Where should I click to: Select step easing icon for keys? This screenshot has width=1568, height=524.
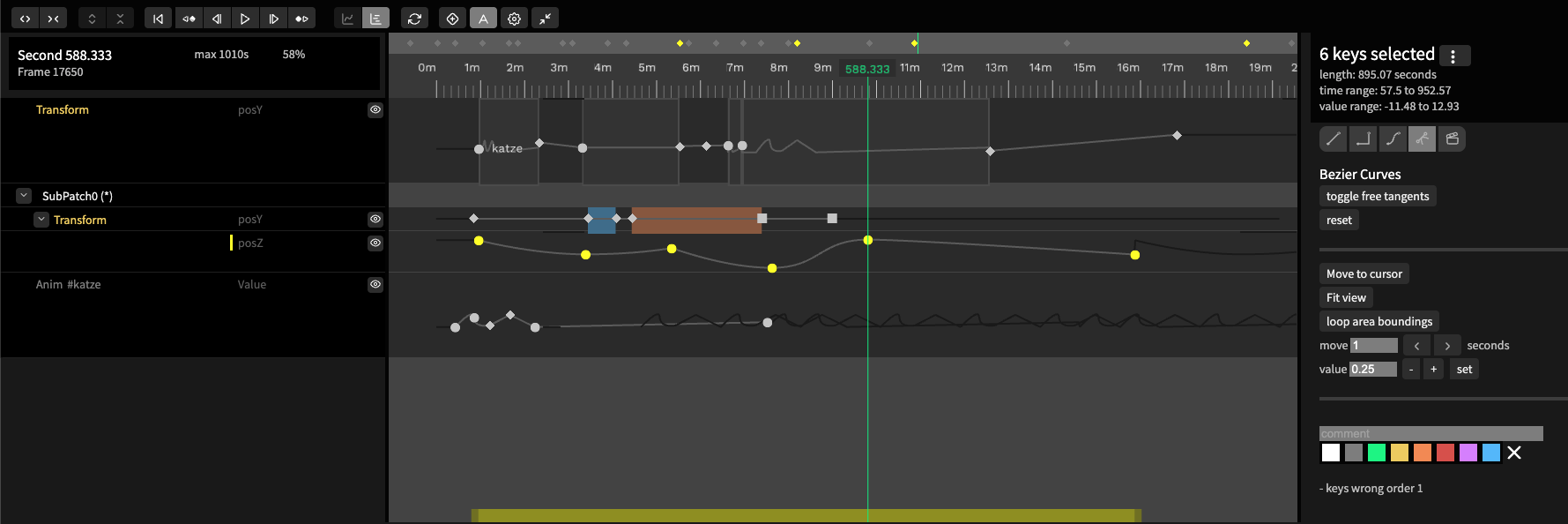[1363, 138]
